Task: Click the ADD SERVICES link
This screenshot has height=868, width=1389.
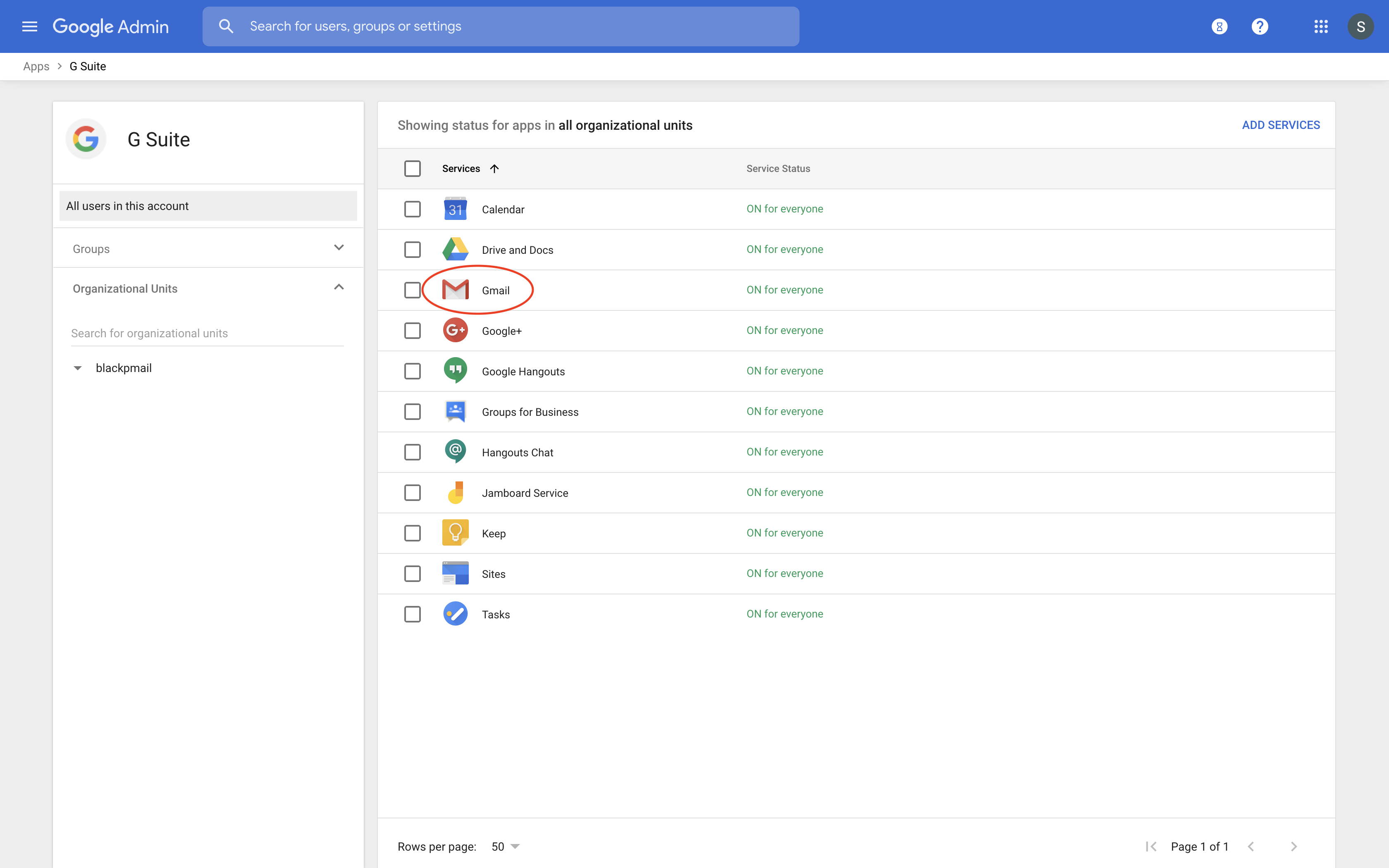Action: (x=1281, y=125)
